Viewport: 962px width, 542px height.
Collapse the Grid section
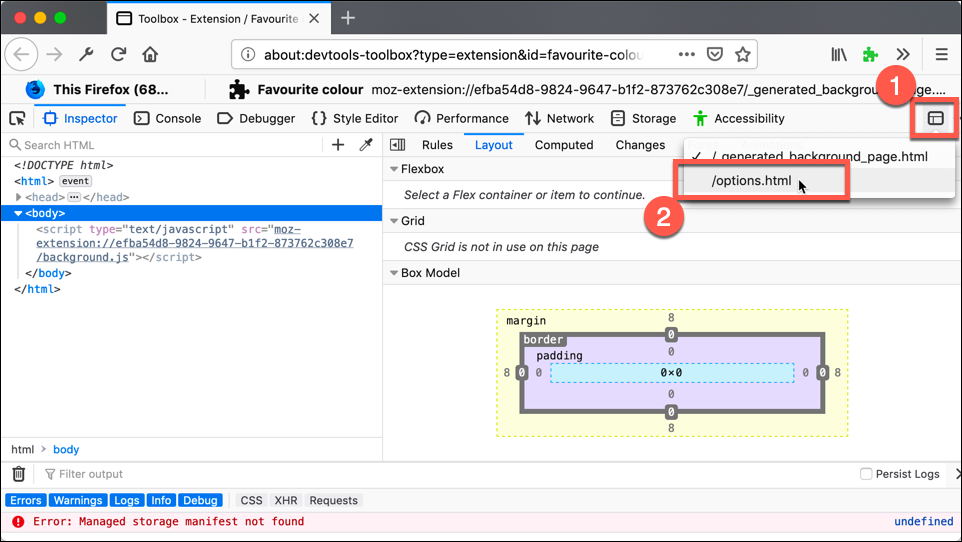pos(394,221)
